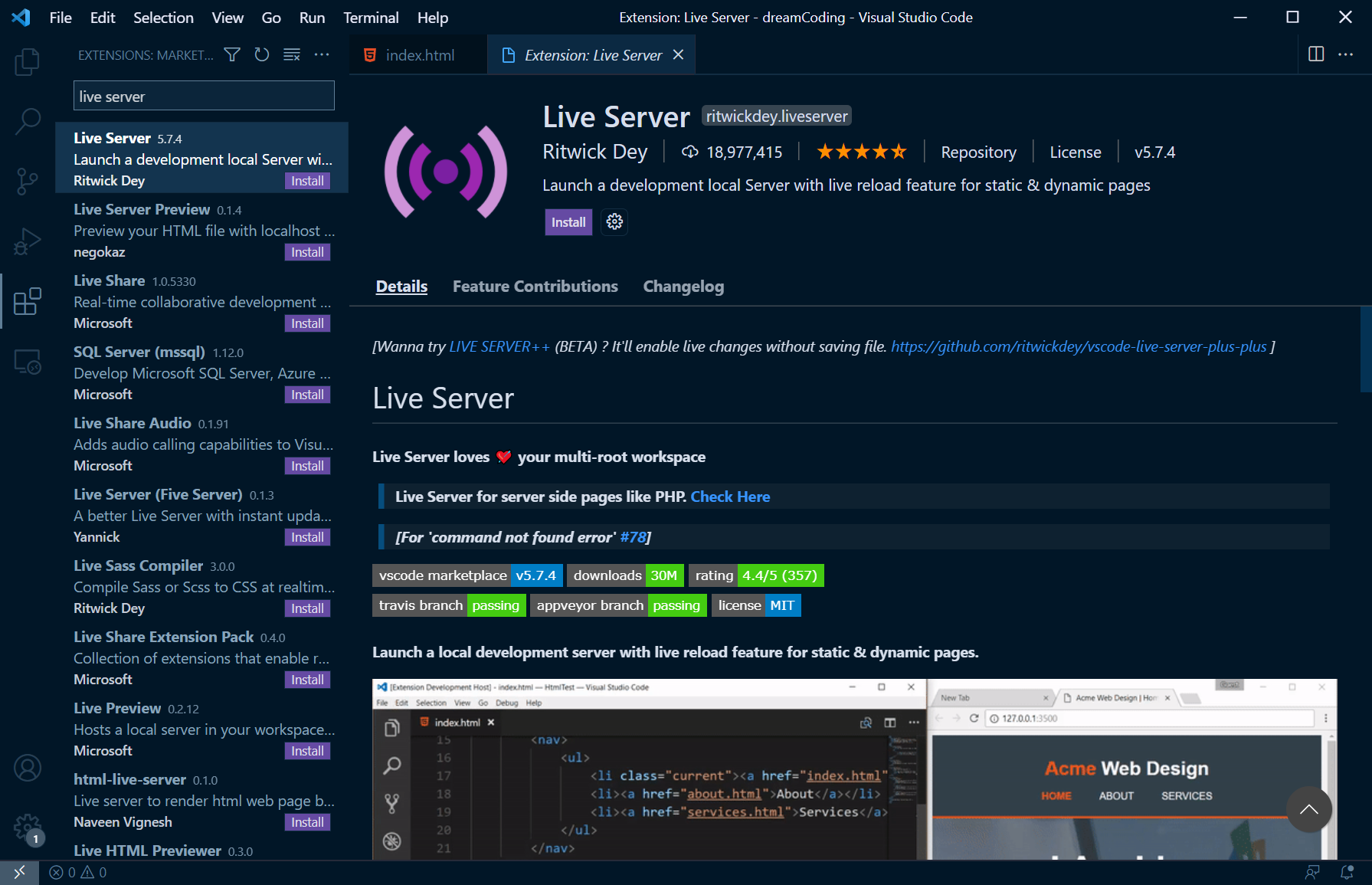The width and height of the screenshot is (1372, 885).
Task: Install Live Server Preview from list
Action: pos(307,252)
